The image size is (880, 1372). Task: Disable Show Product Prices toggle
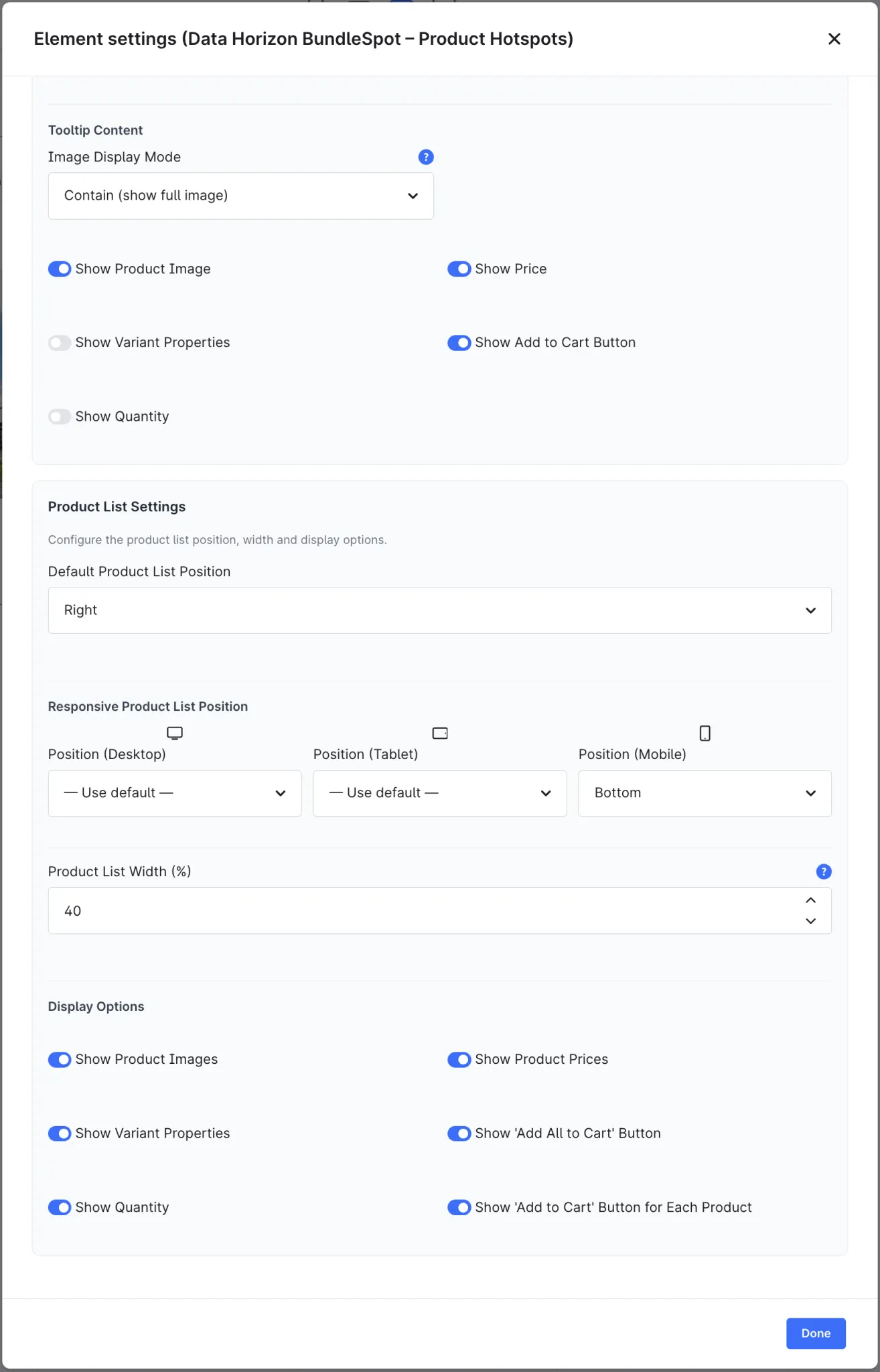[459, 1059]
